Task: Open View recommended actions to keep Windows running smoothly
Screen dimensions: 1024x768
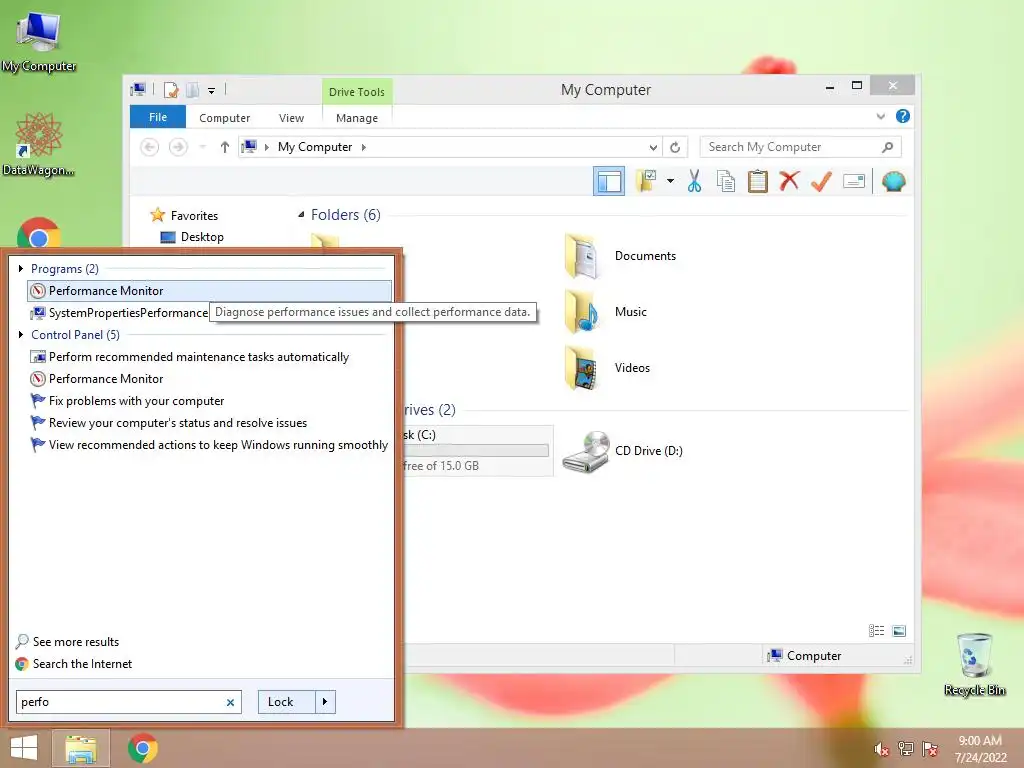Action: [x=218, y=445]
